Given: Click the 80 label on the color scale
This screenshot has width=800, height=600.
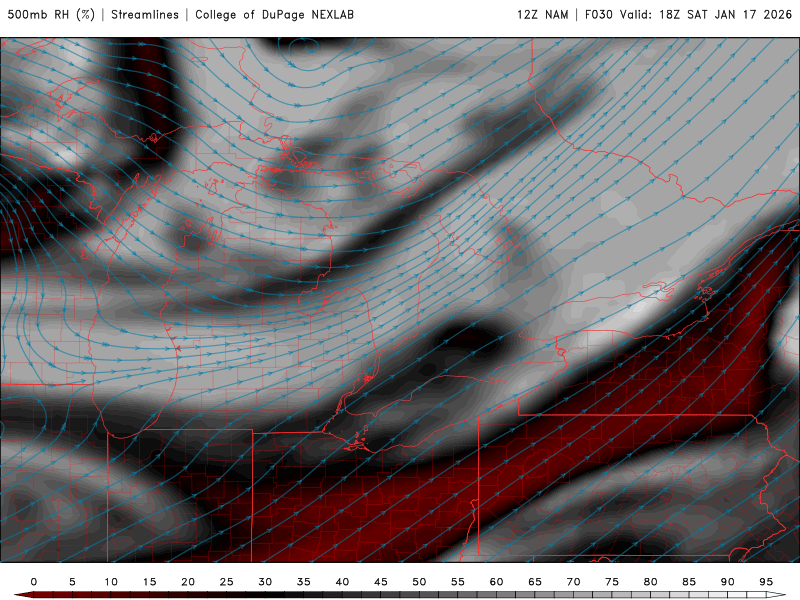Looking at the screenshot, I should pyautogui.click(x=651, y=582).
